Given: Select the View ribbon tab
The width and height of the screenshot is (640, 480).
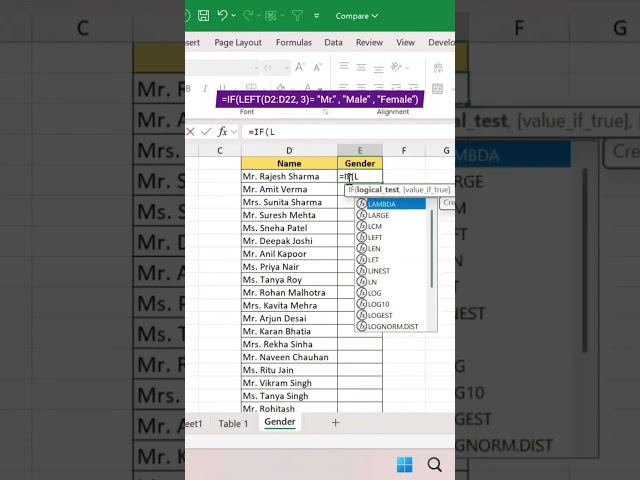Looking at the screenshot, I should coord(405,42).
